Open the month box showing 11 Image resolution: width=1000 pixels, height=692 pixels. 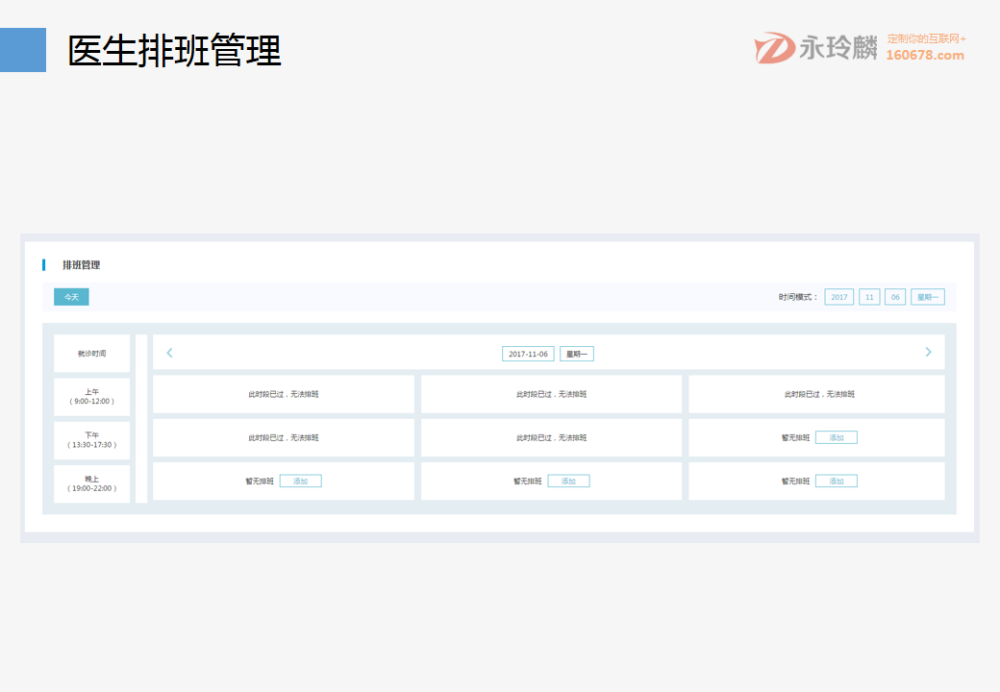pos(869,297)
